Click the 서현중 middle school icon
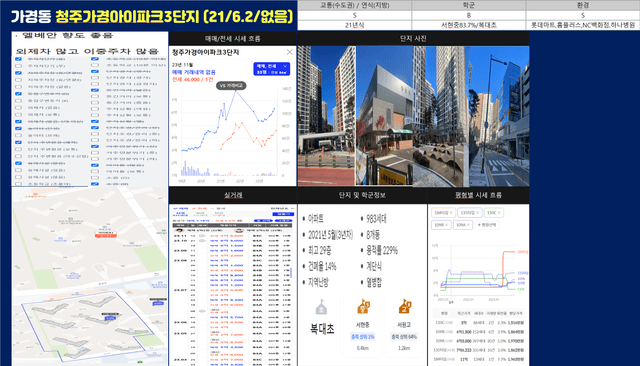Viewport: 640px width, 366px height. coord(363,307)
